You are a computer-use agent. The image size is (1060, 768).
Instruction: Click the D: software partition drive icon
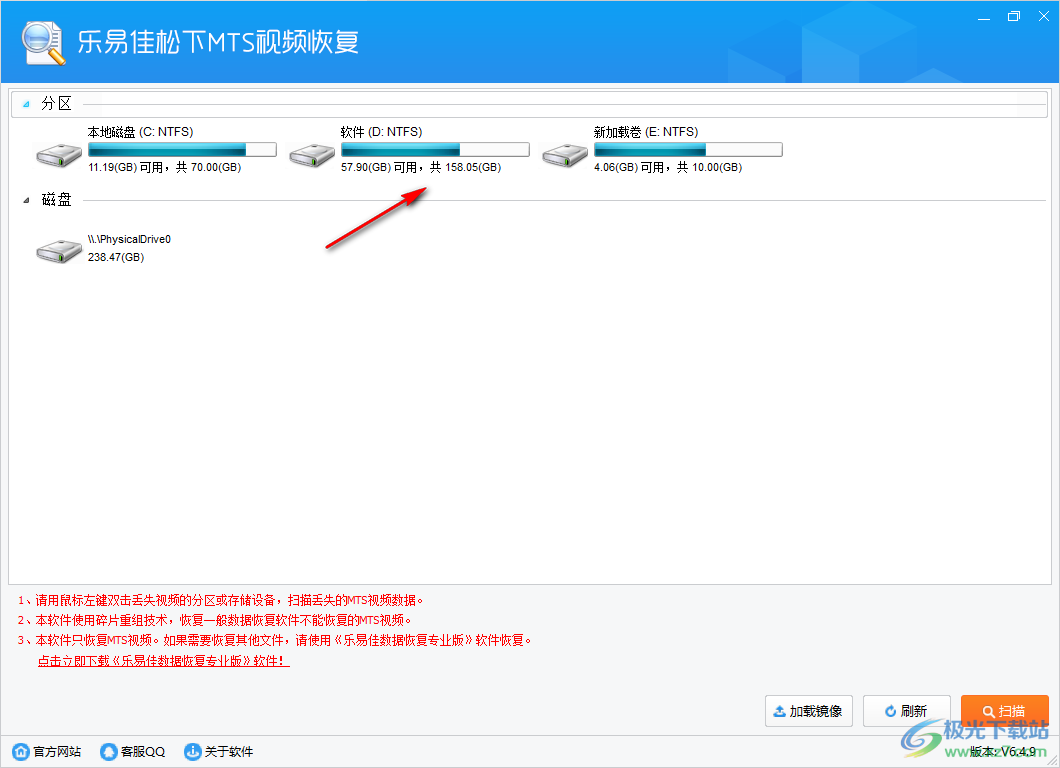(312, 155)
